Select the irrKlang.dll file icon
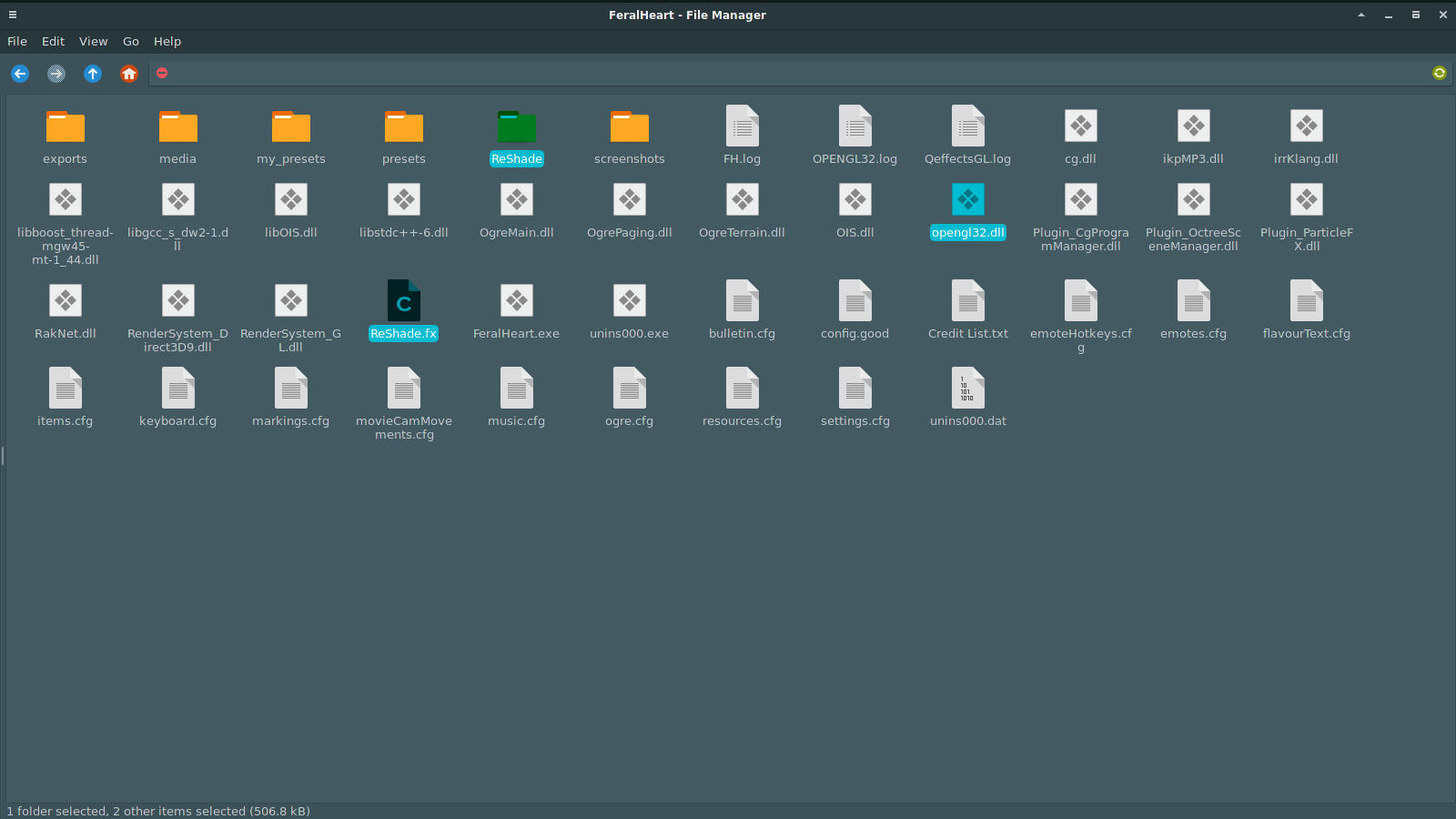Viewport: 1456px width, 819px height. pos(1307,126)
